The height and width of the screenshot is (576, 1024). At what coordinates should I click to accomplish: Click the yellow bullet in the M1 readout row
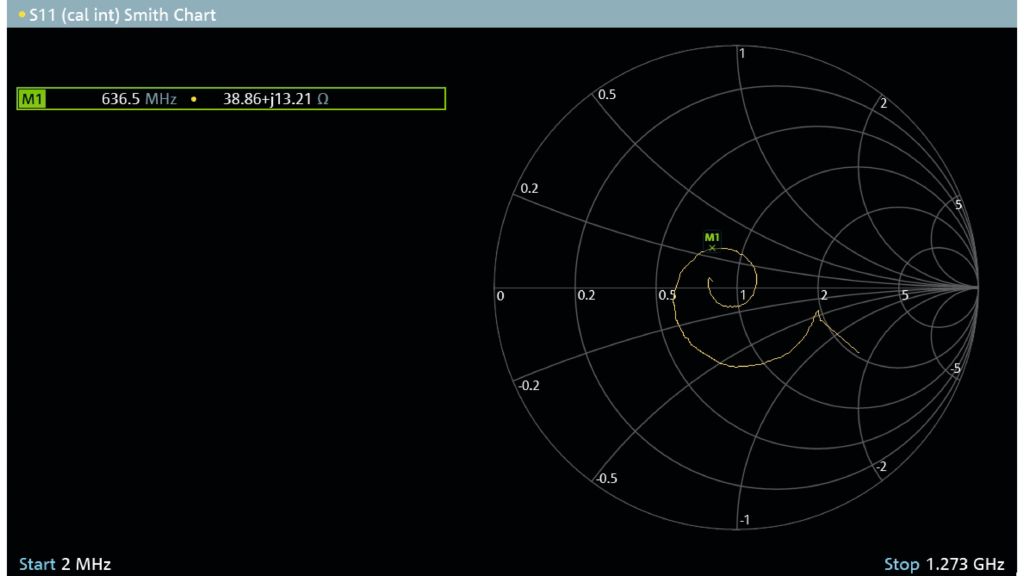tap(194, 99)
